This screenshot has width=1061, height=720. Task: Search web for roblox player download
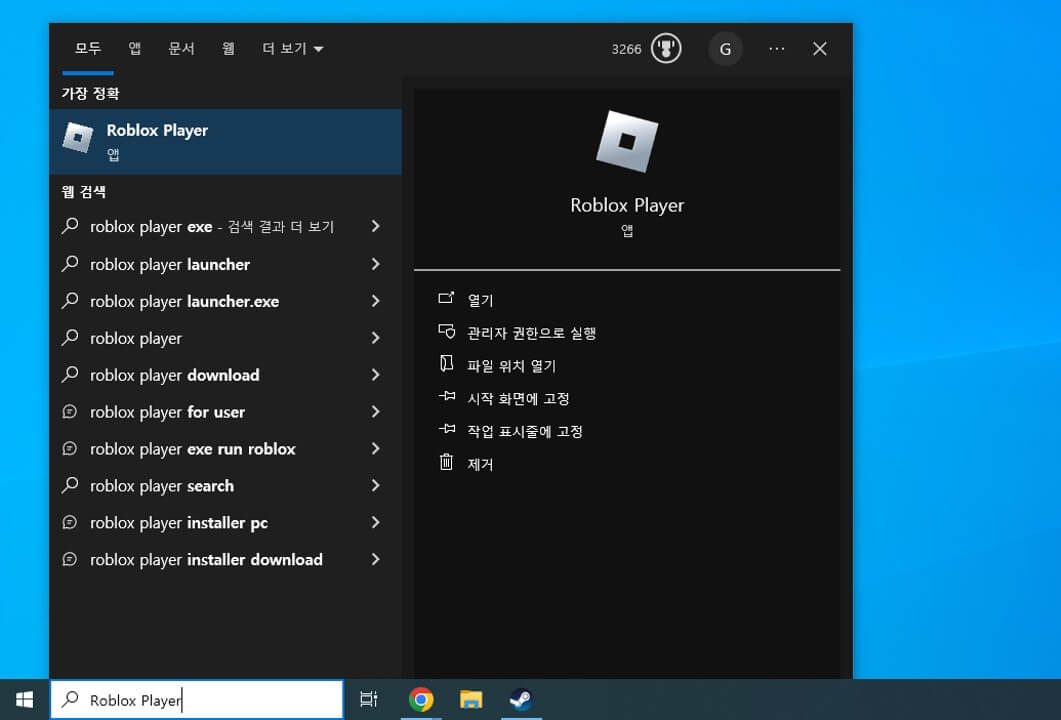(x=175, y=375)
